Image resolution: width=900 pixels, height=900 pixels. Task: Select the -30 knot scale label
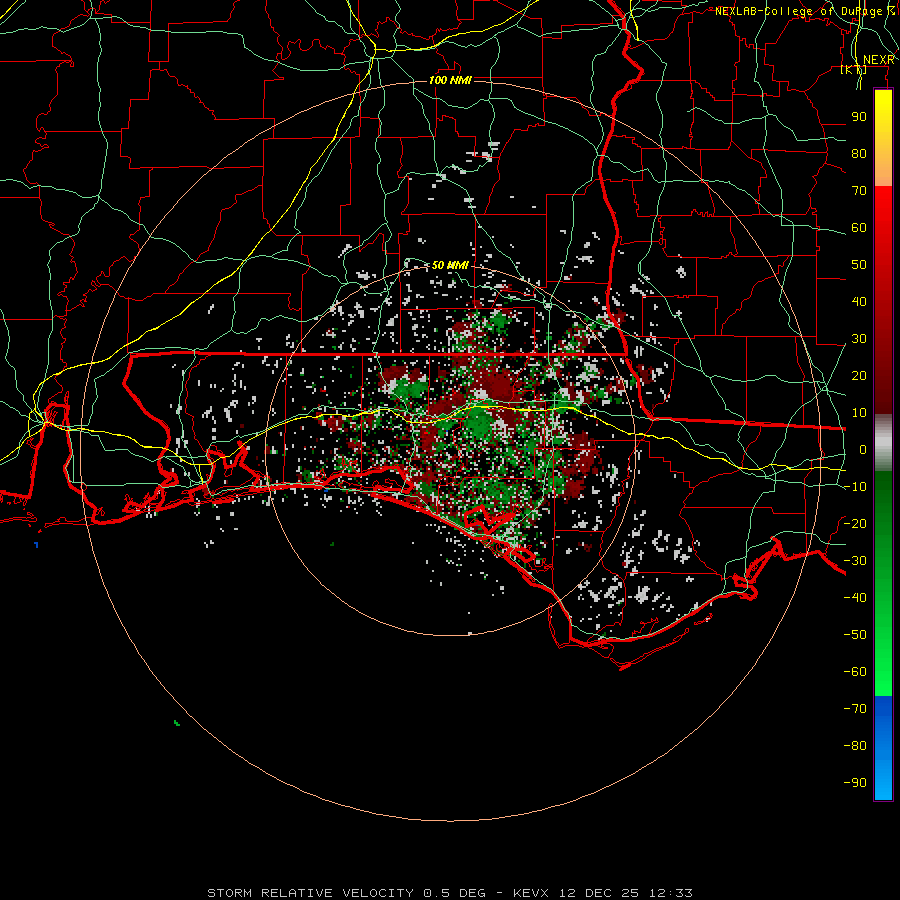855,561
